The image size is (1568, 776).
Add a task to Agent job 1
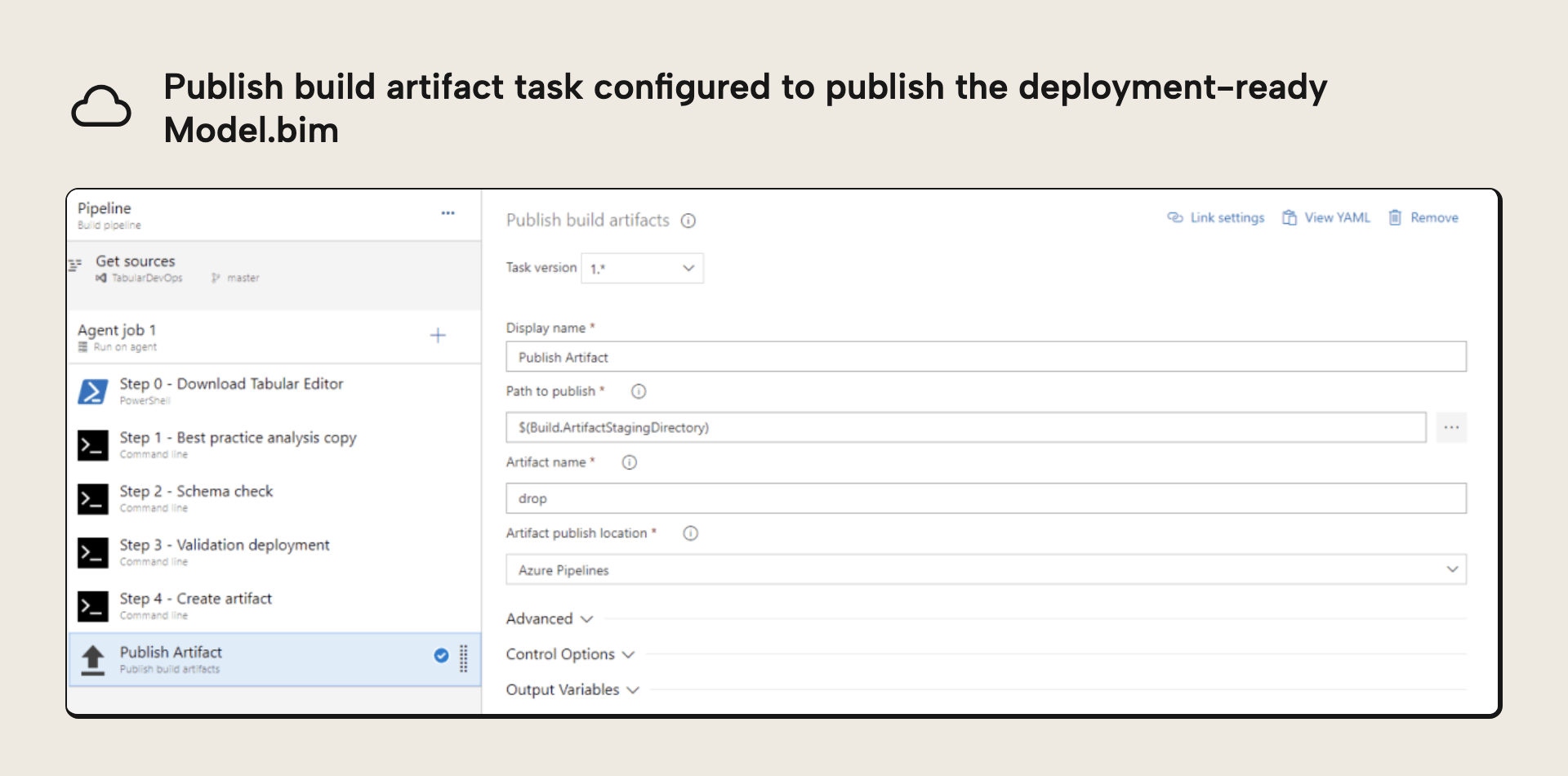pos(438,336)
